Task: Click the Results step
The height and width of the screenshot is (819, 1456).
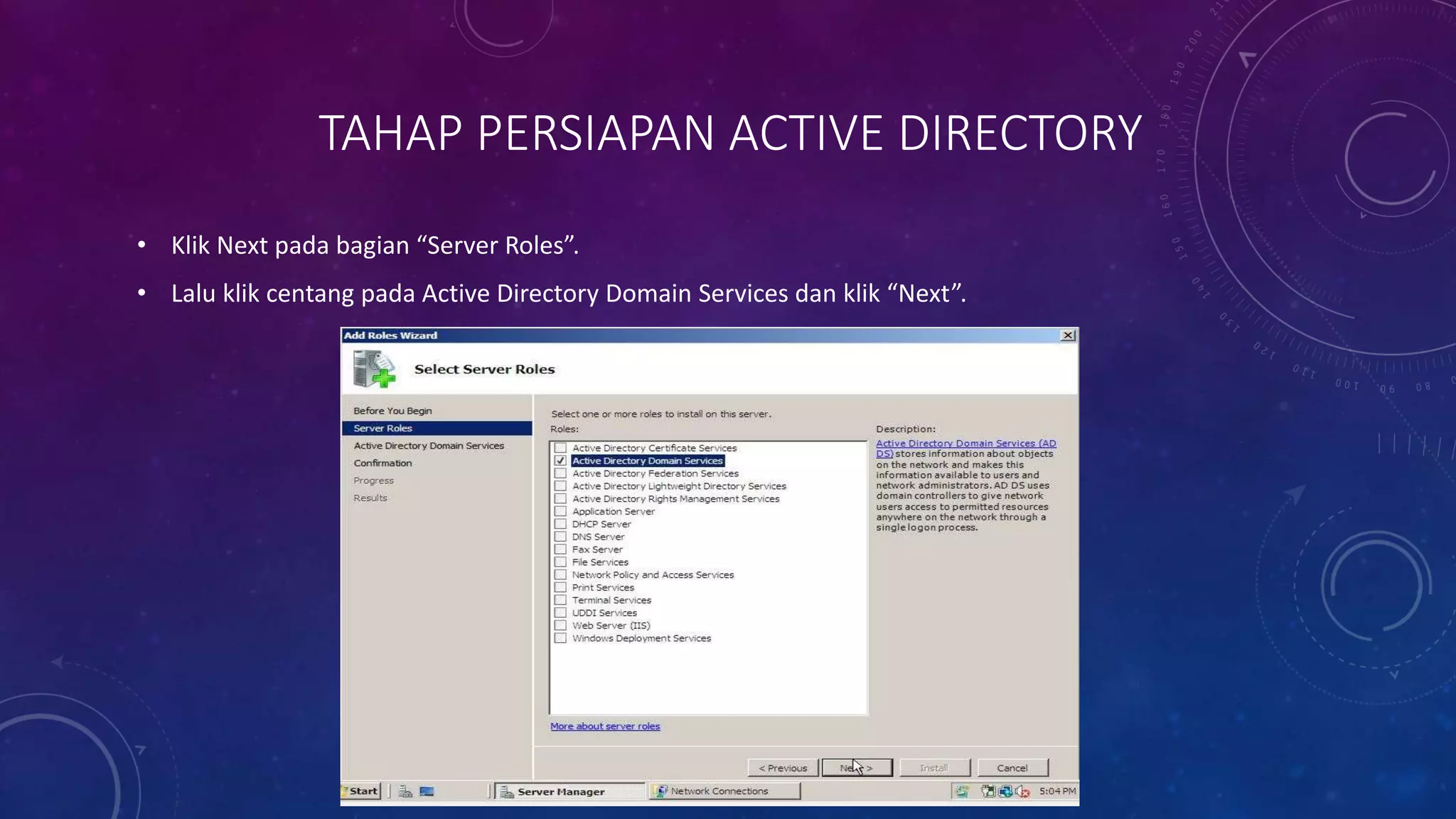Action: 370,498
